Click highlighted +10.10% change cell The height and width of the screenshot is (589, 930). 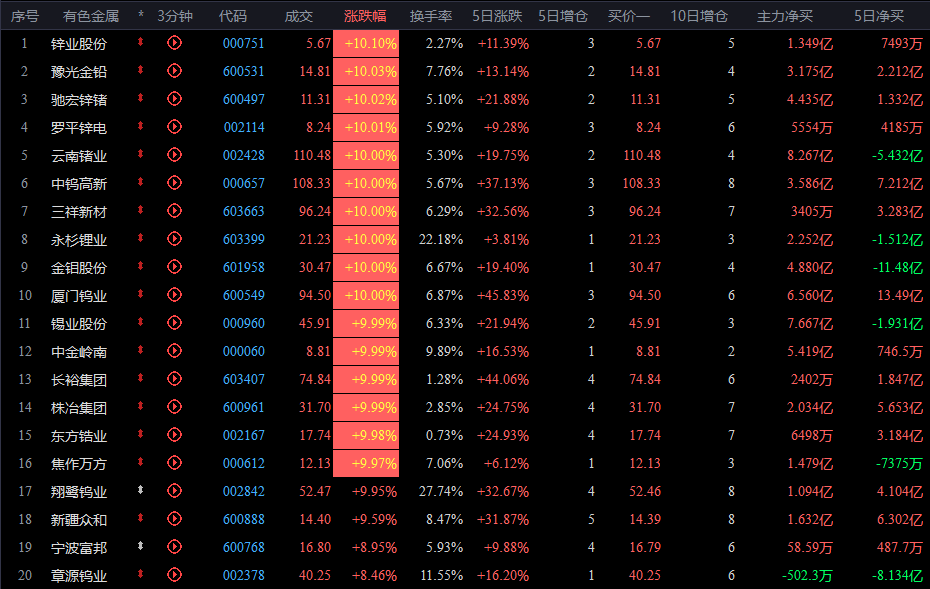(x=366, y=43)
